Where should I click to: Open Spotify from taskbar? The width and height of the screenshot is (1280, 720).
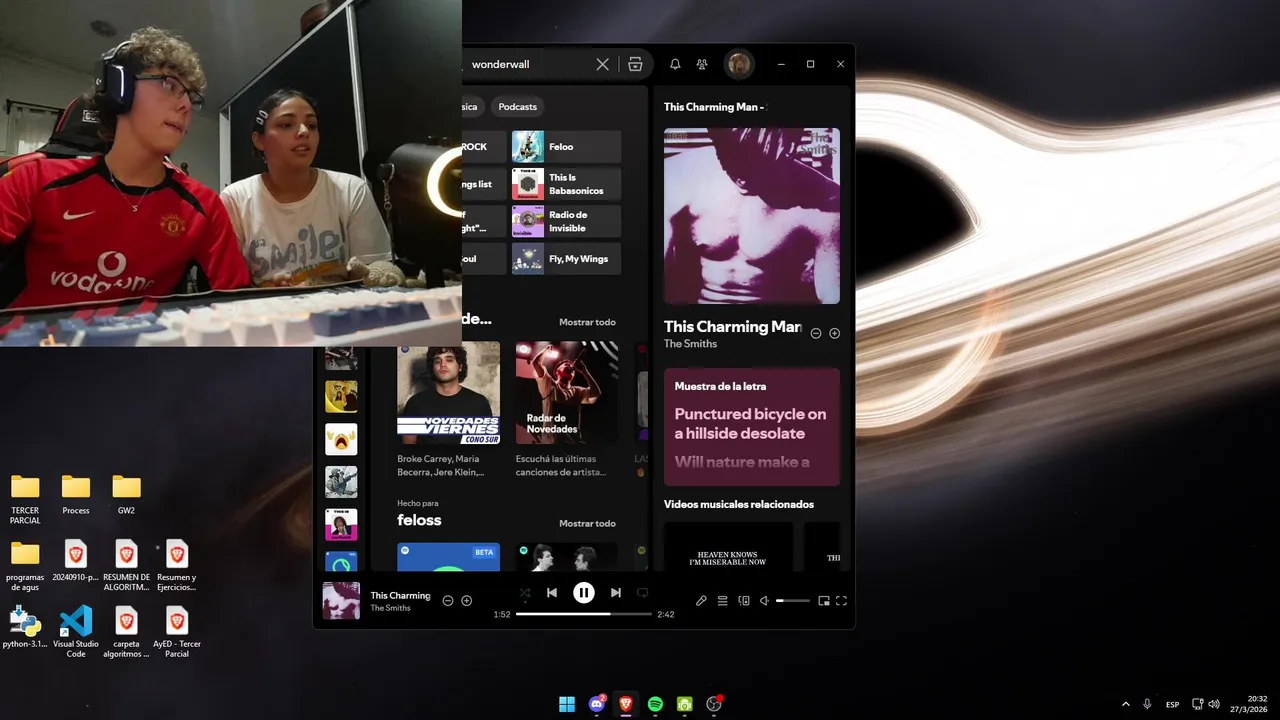pos(655,704)
